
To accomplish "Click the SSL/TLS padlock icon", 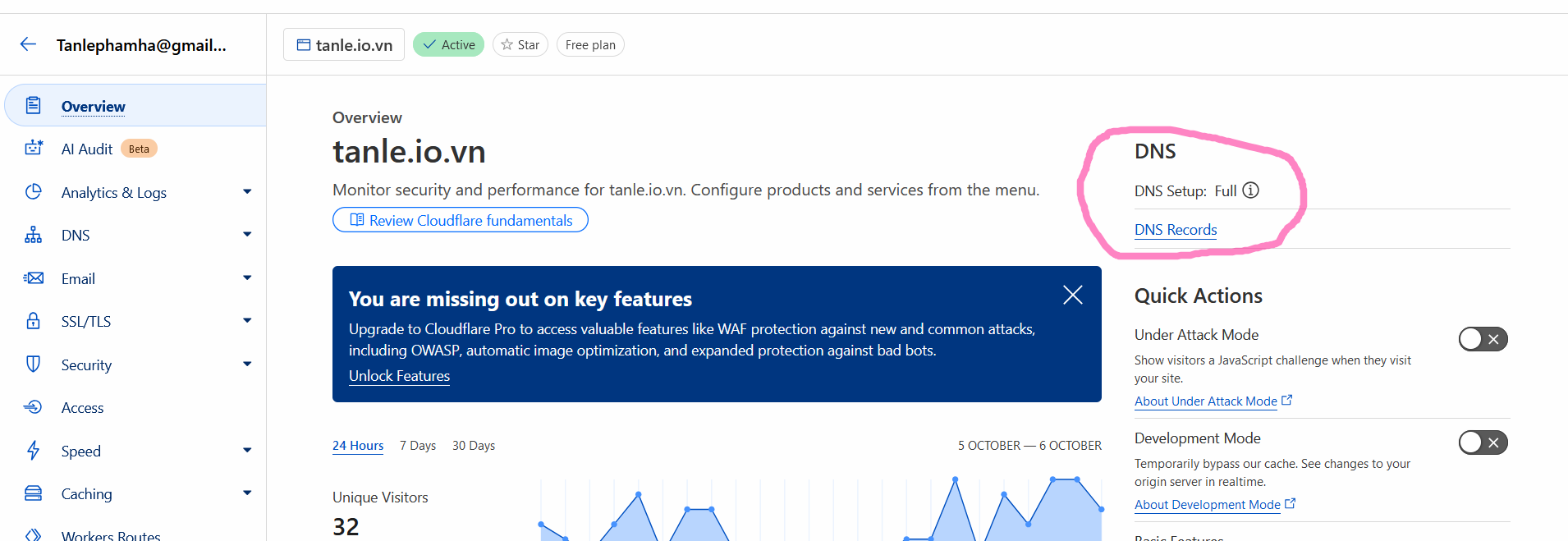I will click(x=34, y=321).
